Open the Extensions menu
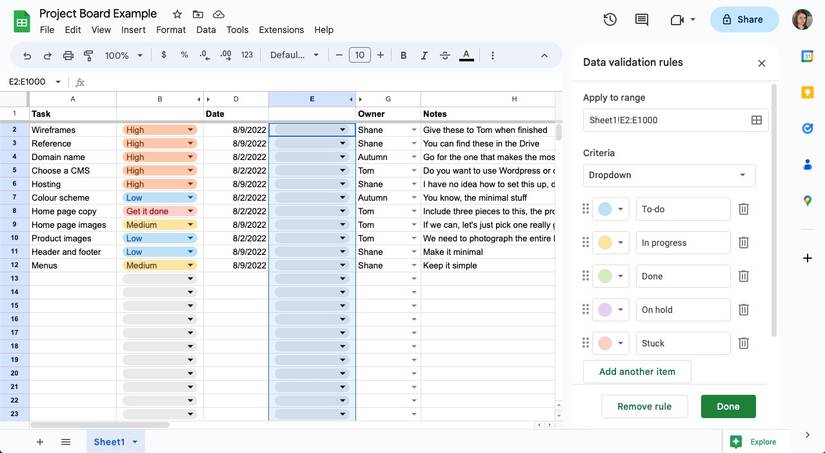This screenshot has height=453, width=825. [281, 30]
